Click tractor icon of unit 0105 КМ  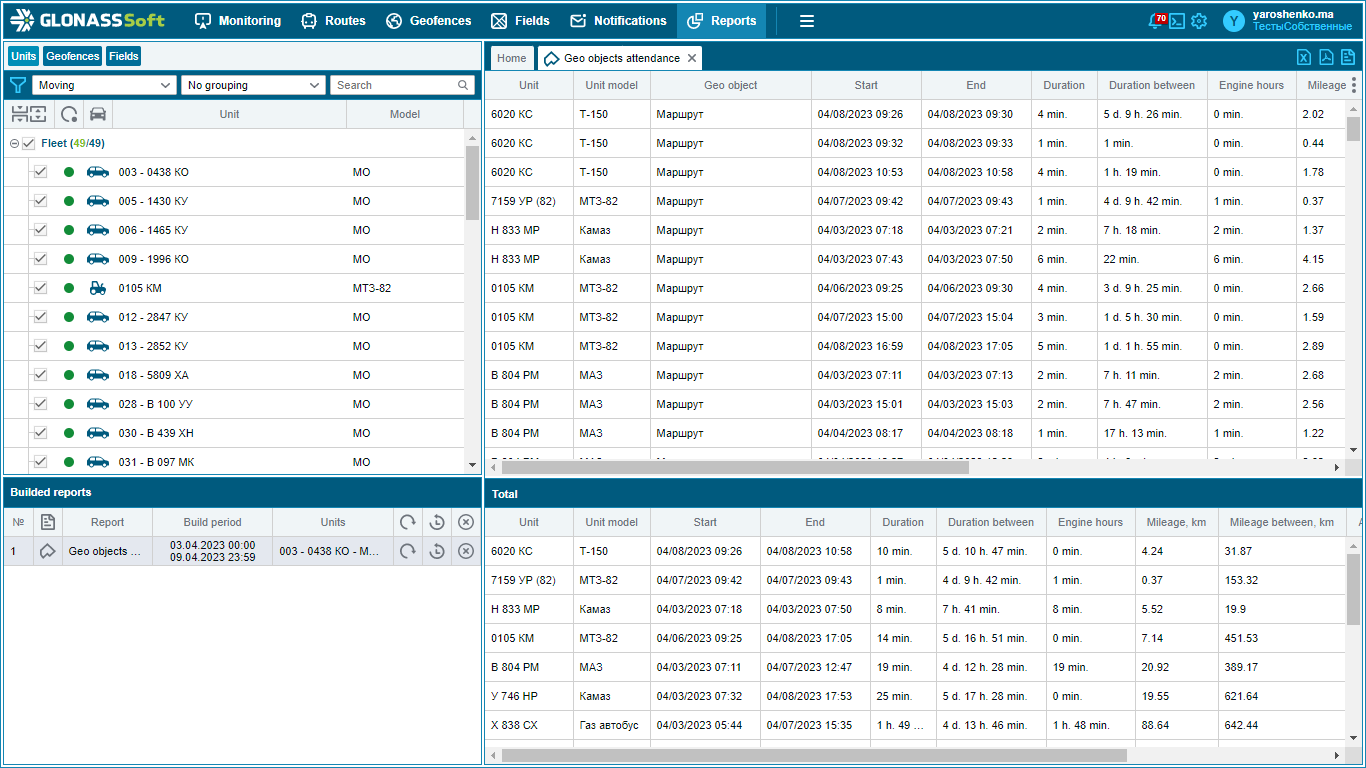[98, 288]
